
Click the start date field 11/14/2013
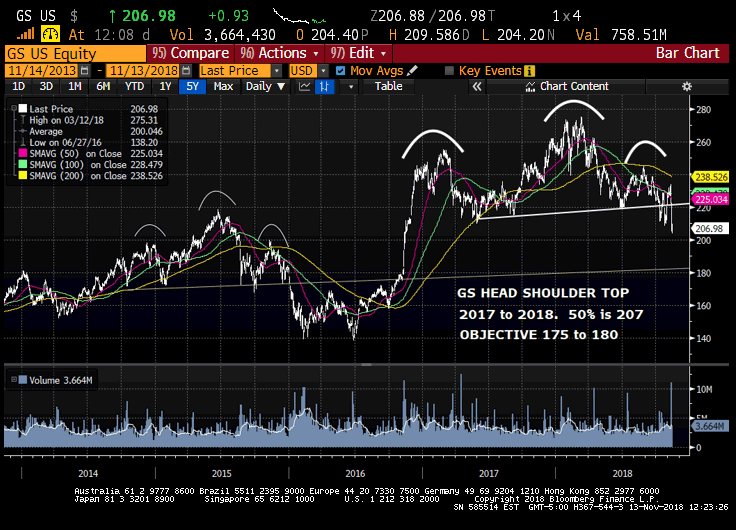(x=43, y=71)
